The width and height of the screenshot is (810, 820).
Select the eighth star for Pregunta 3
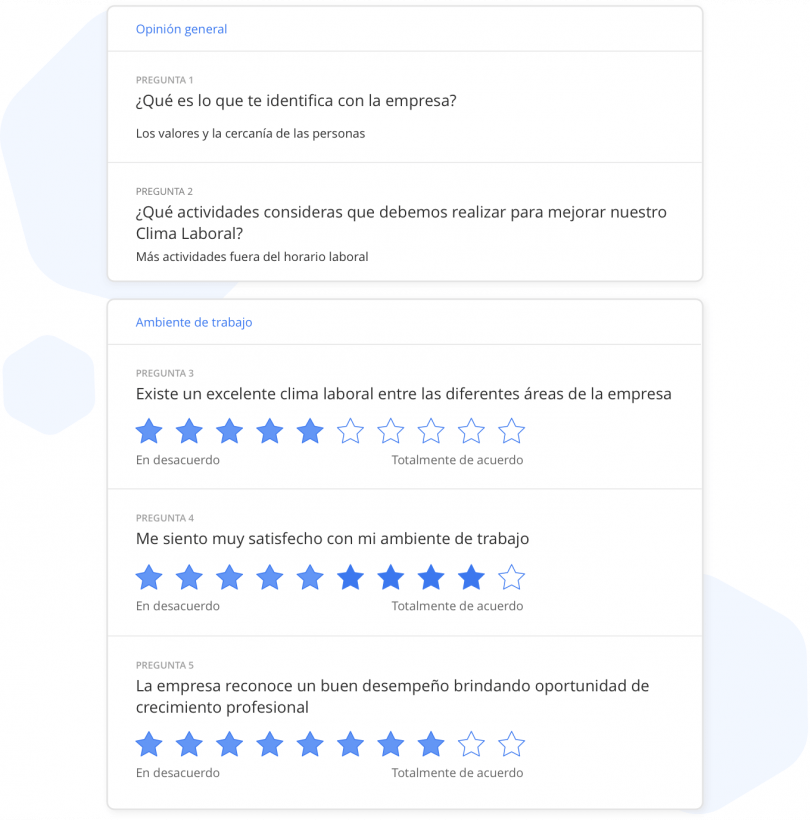(x=431, y=431)
